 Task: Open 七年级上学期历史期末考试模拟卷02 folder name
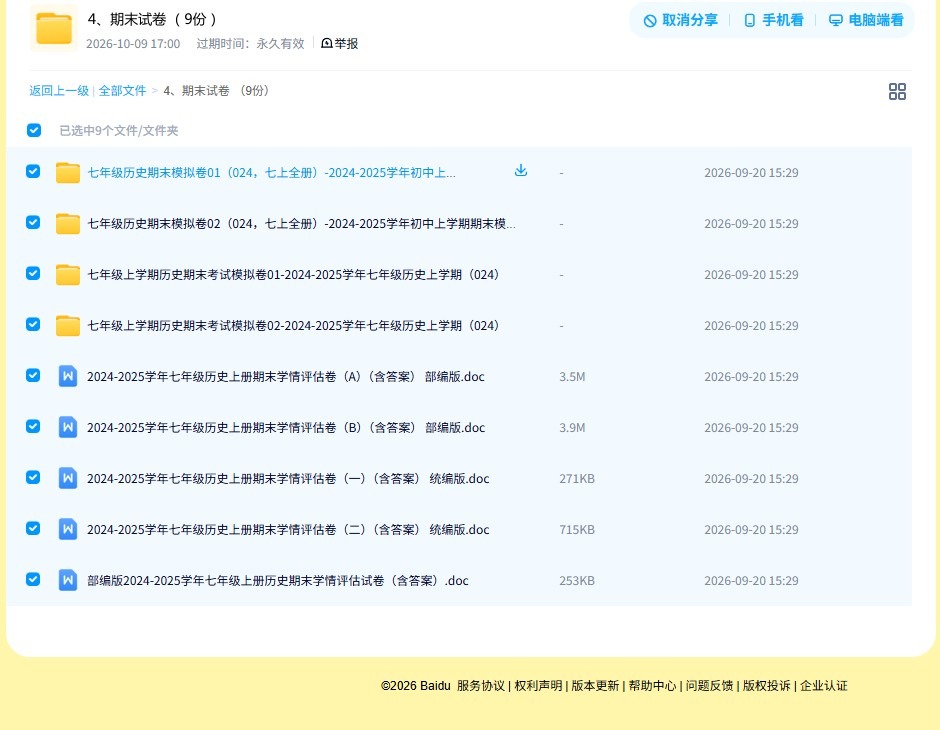tap(293, 325)
